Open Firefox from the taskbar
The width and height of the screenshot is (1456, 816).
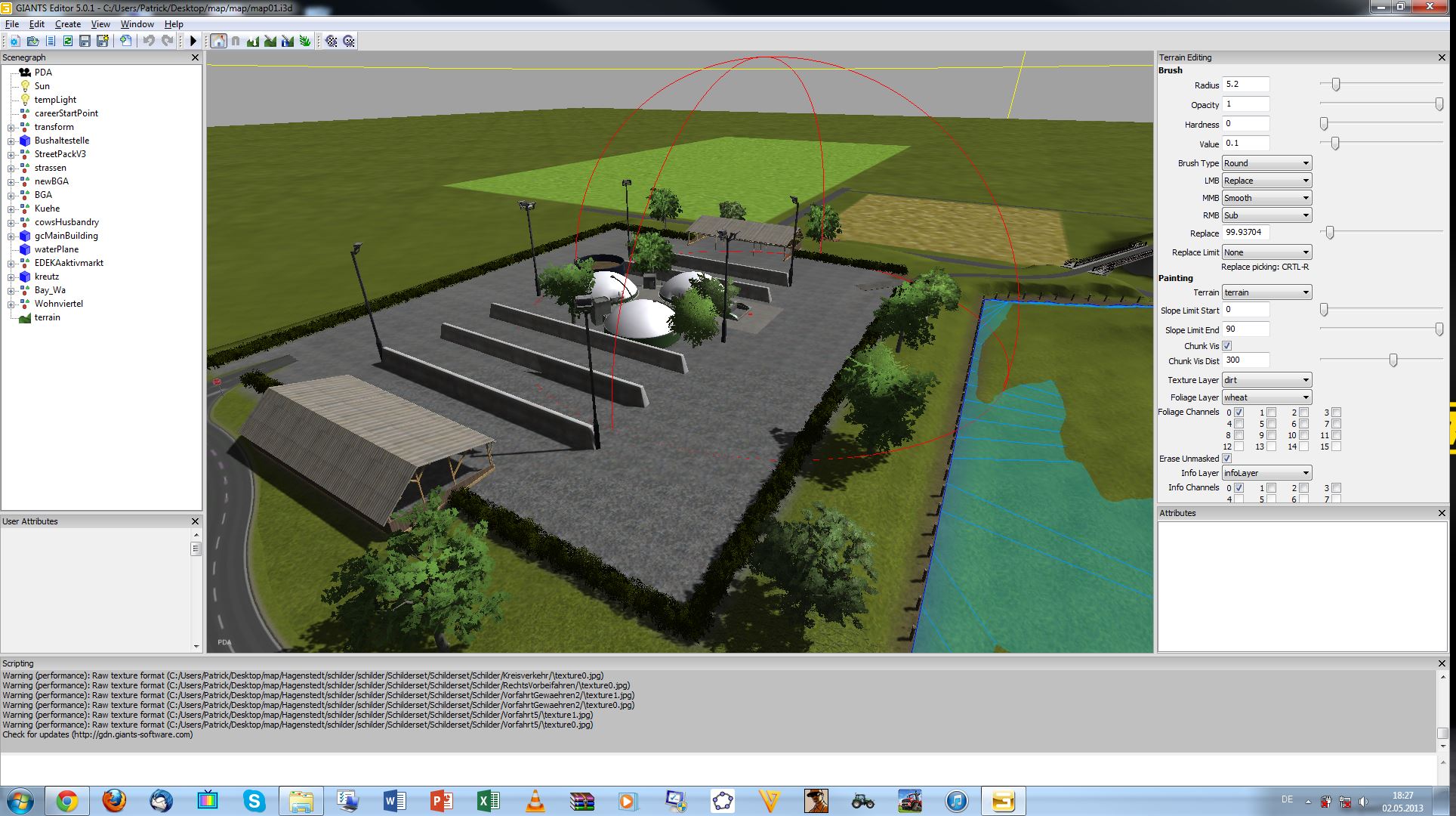(114, 801)
